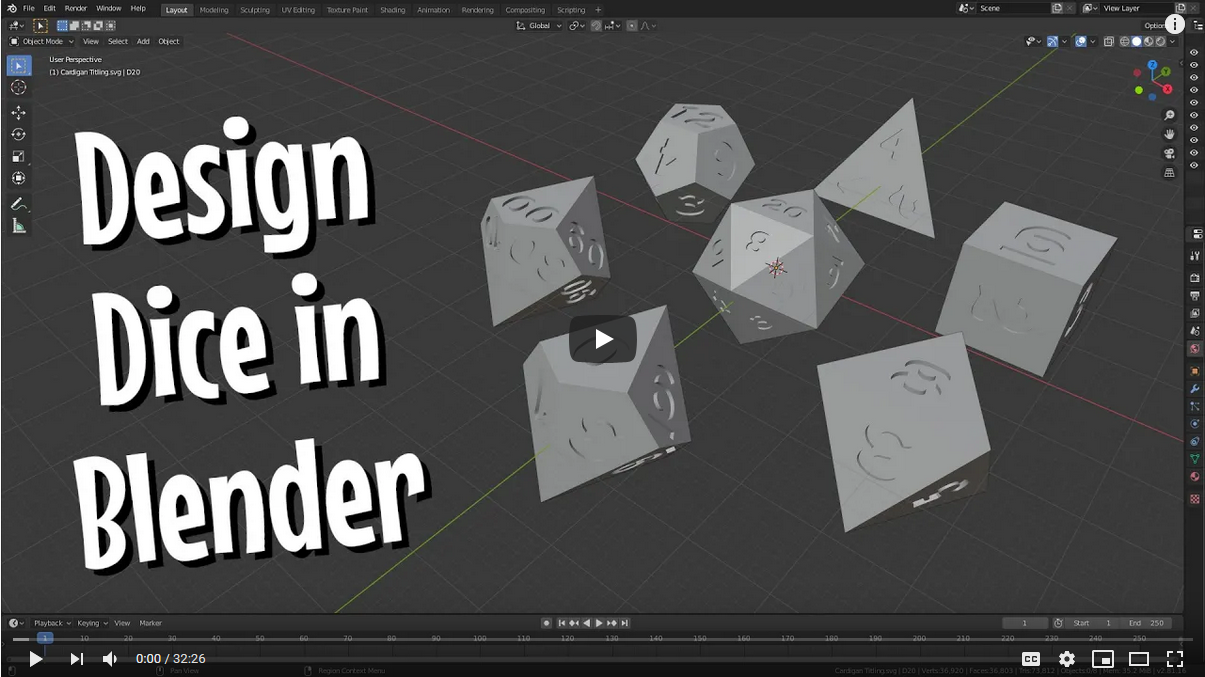Open the File menu
Image resolution: width=1205 pixels, height=677 pixels.
(x=29, y=8)
